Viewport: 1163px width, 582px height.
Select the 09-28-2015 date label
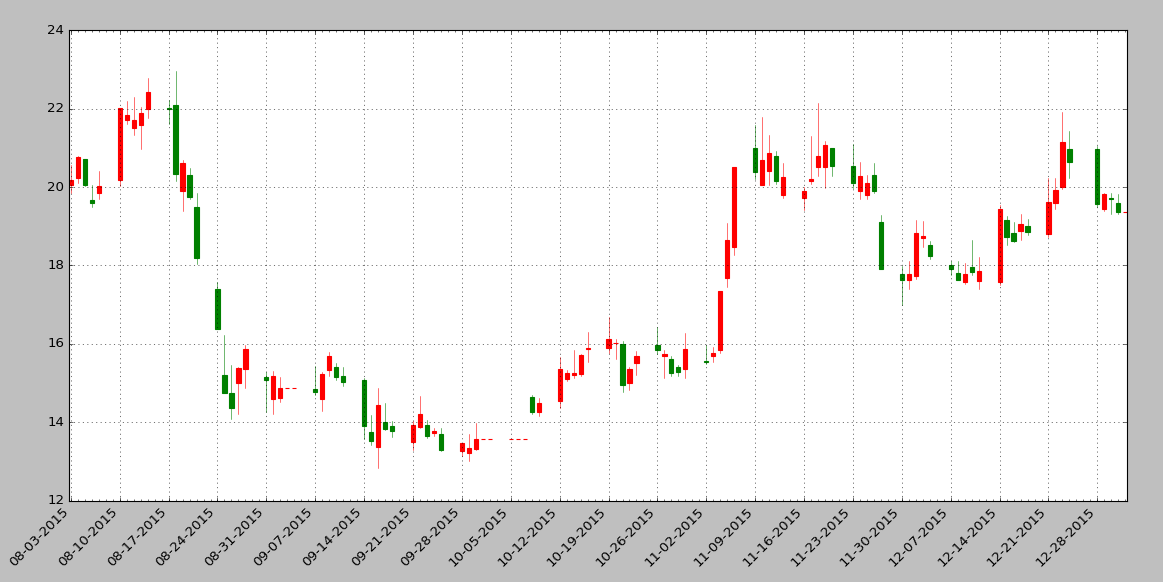click(x=430, y=537)
